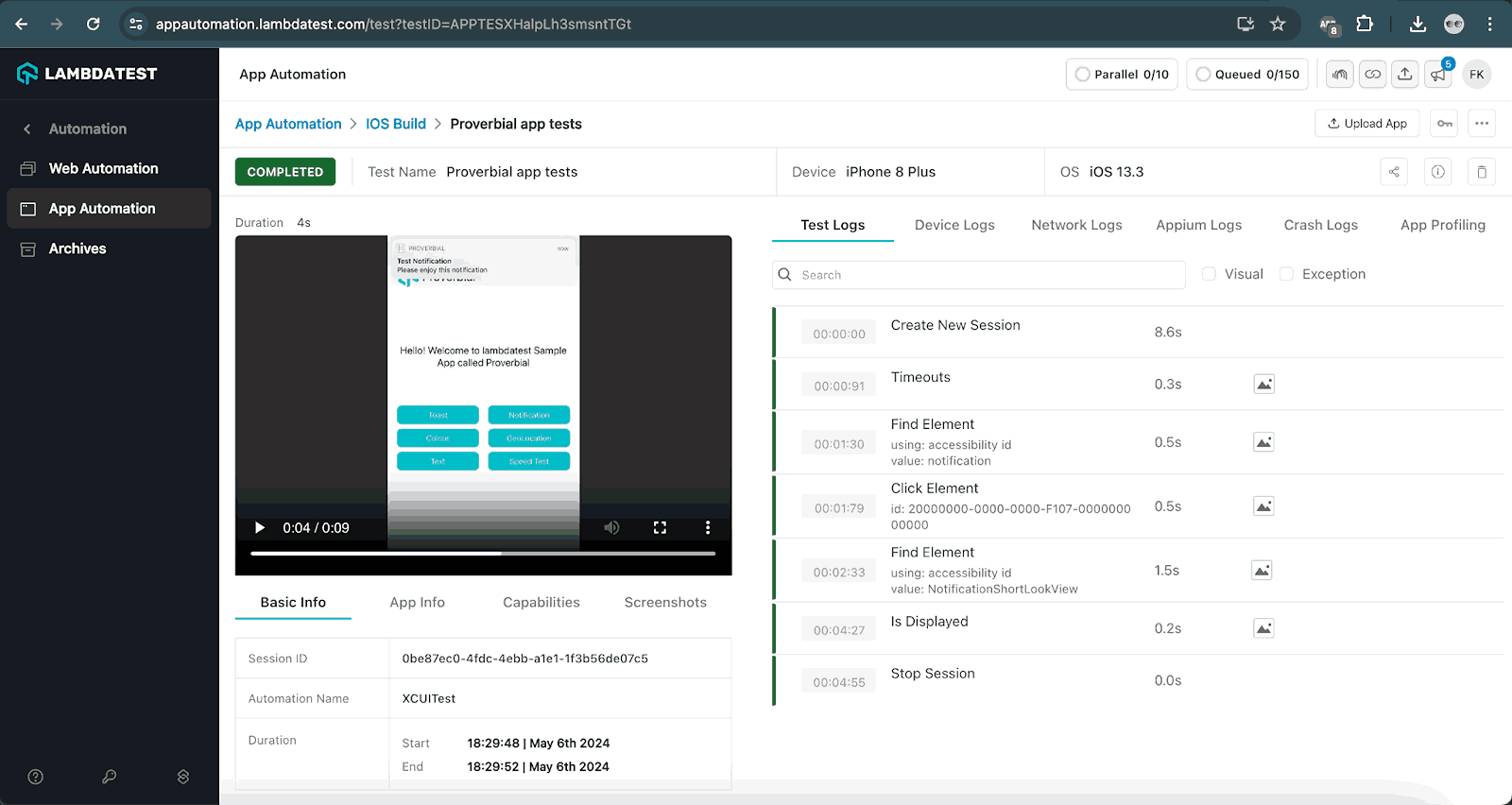Jump to the 00:02:33 timestamp
Viewport: 1512px width, 805px height.
point(839,573)
